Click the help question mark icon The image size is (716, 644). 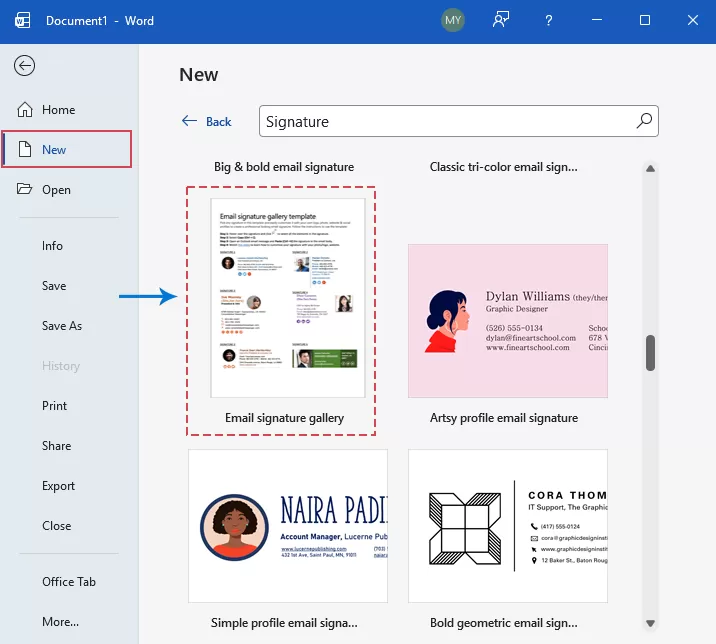pyautogui.click(x=549, y=21)
